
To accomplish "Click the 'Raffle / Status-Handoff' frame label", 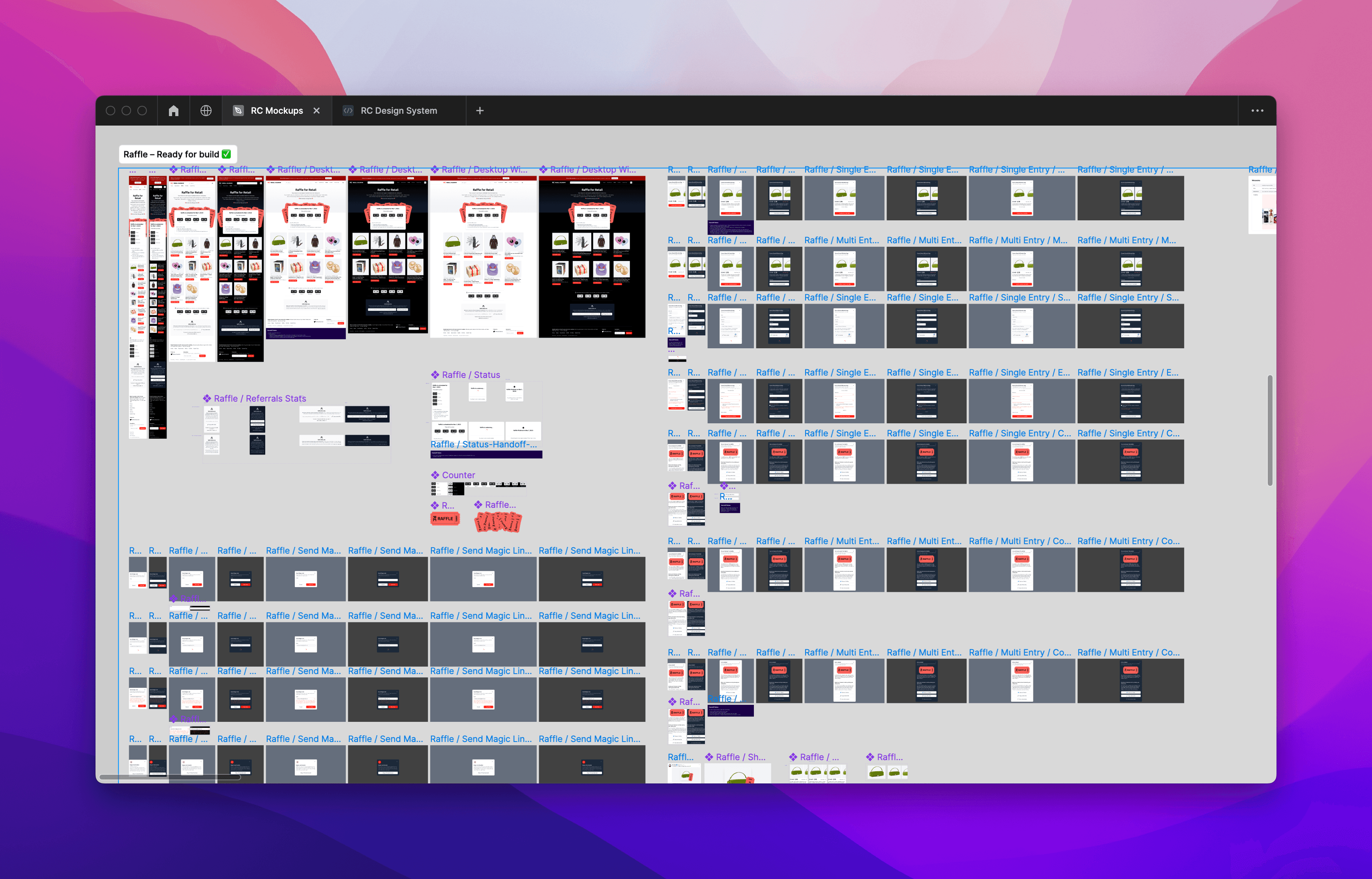I will [x=483, y=445].
